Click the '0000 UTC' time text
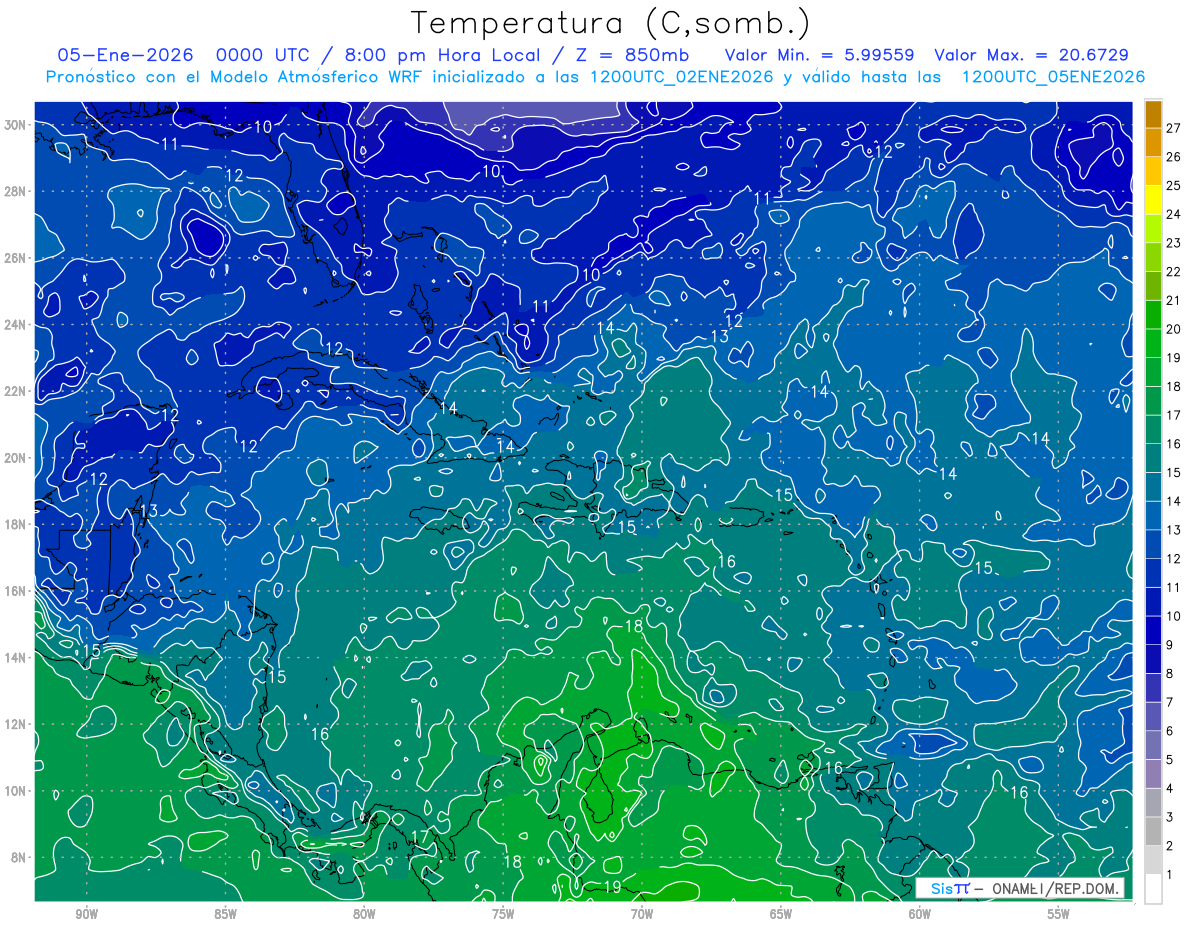 point(262,55)
